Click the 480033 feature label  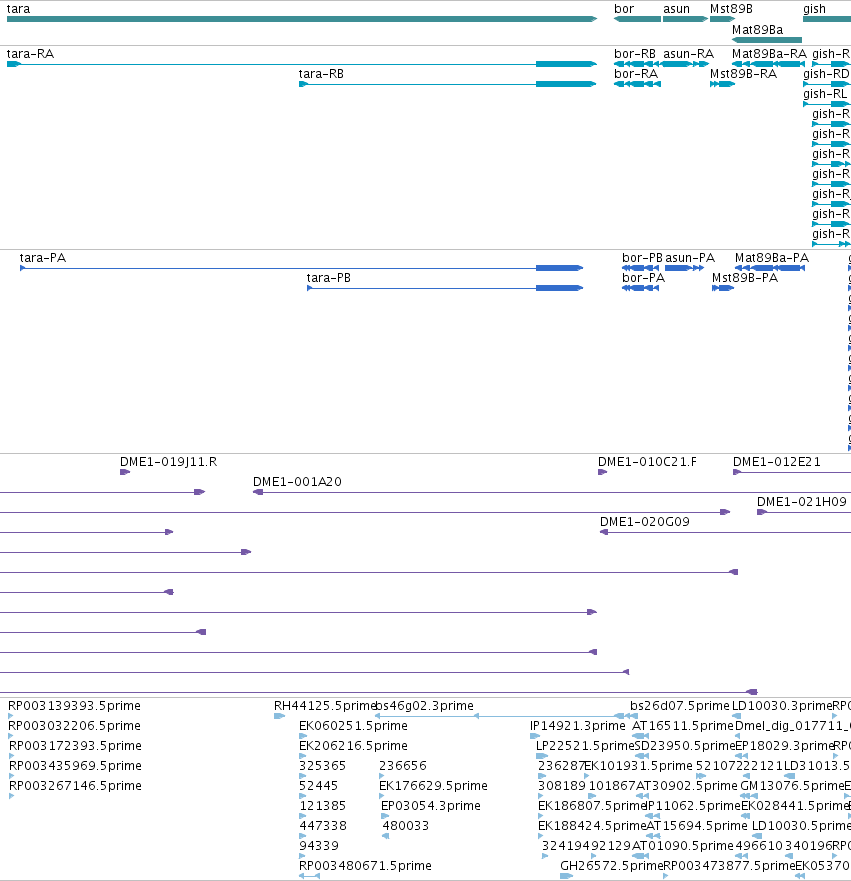[406, 826]
